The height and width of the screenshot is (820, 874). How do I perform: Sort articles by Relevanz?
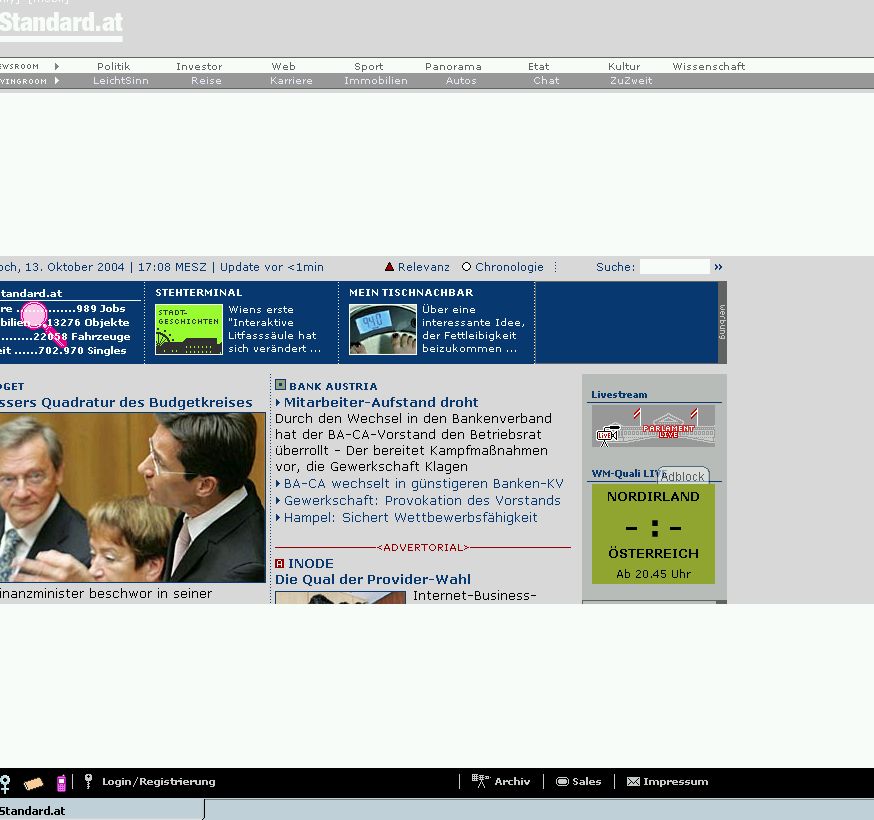[423, 267]
